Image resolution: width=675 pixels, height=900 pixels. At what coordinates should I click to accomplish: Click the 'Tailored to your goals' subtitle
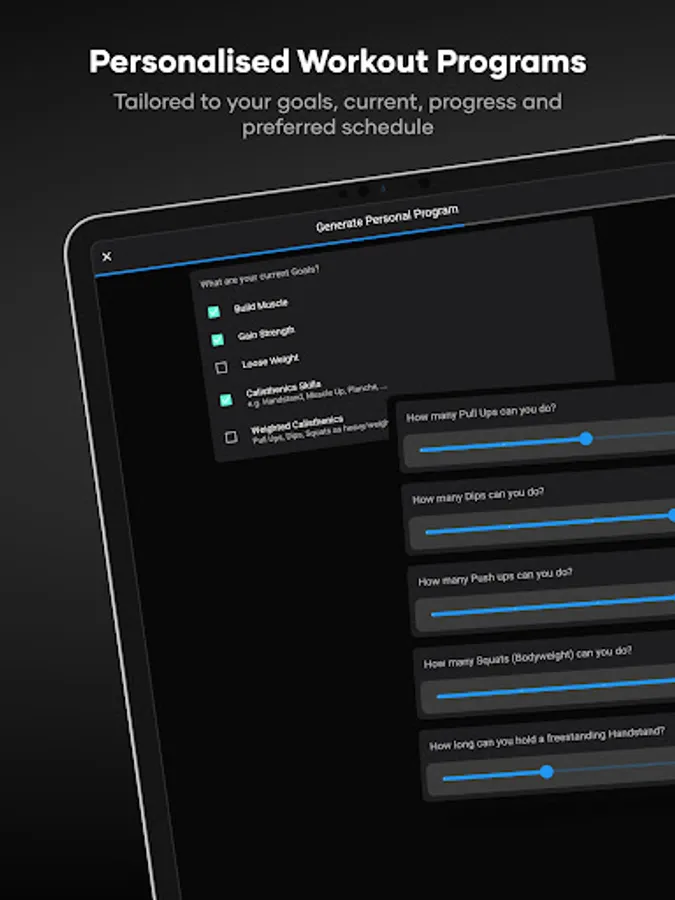(338, 114)
